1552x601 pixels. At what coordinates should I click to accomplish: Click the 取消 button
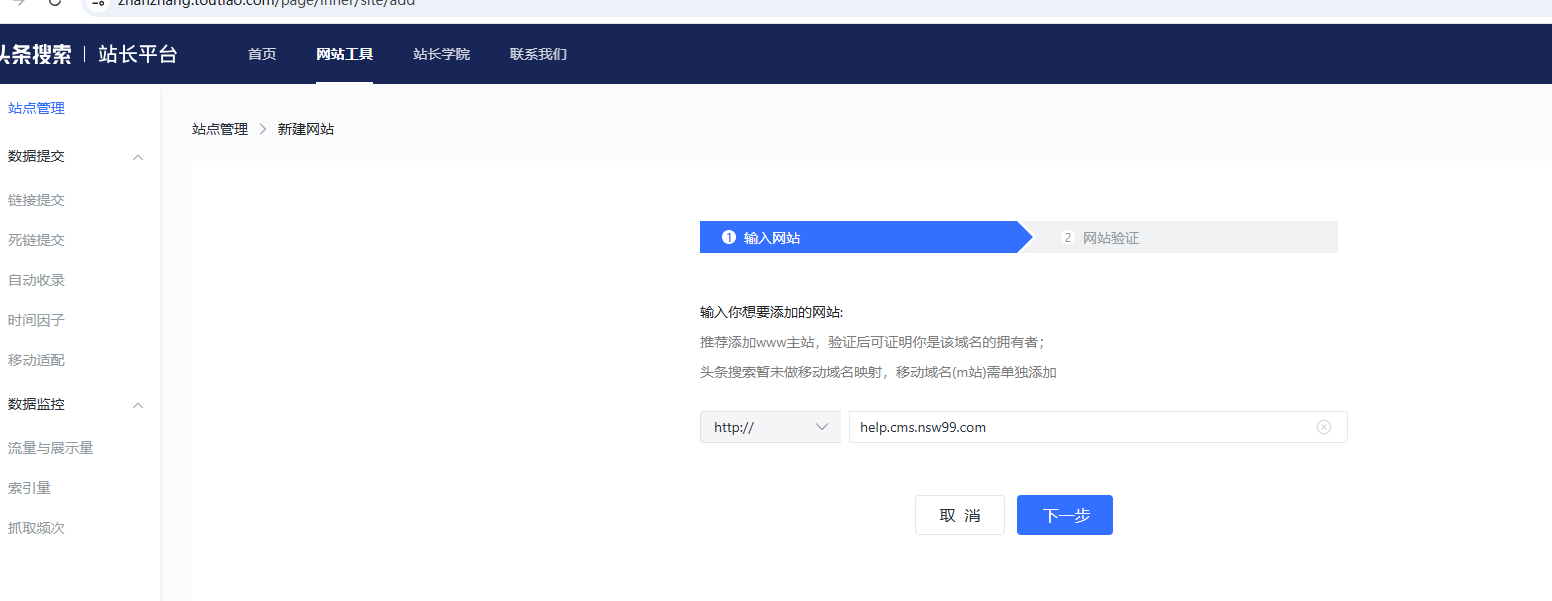tap(960, 515)
